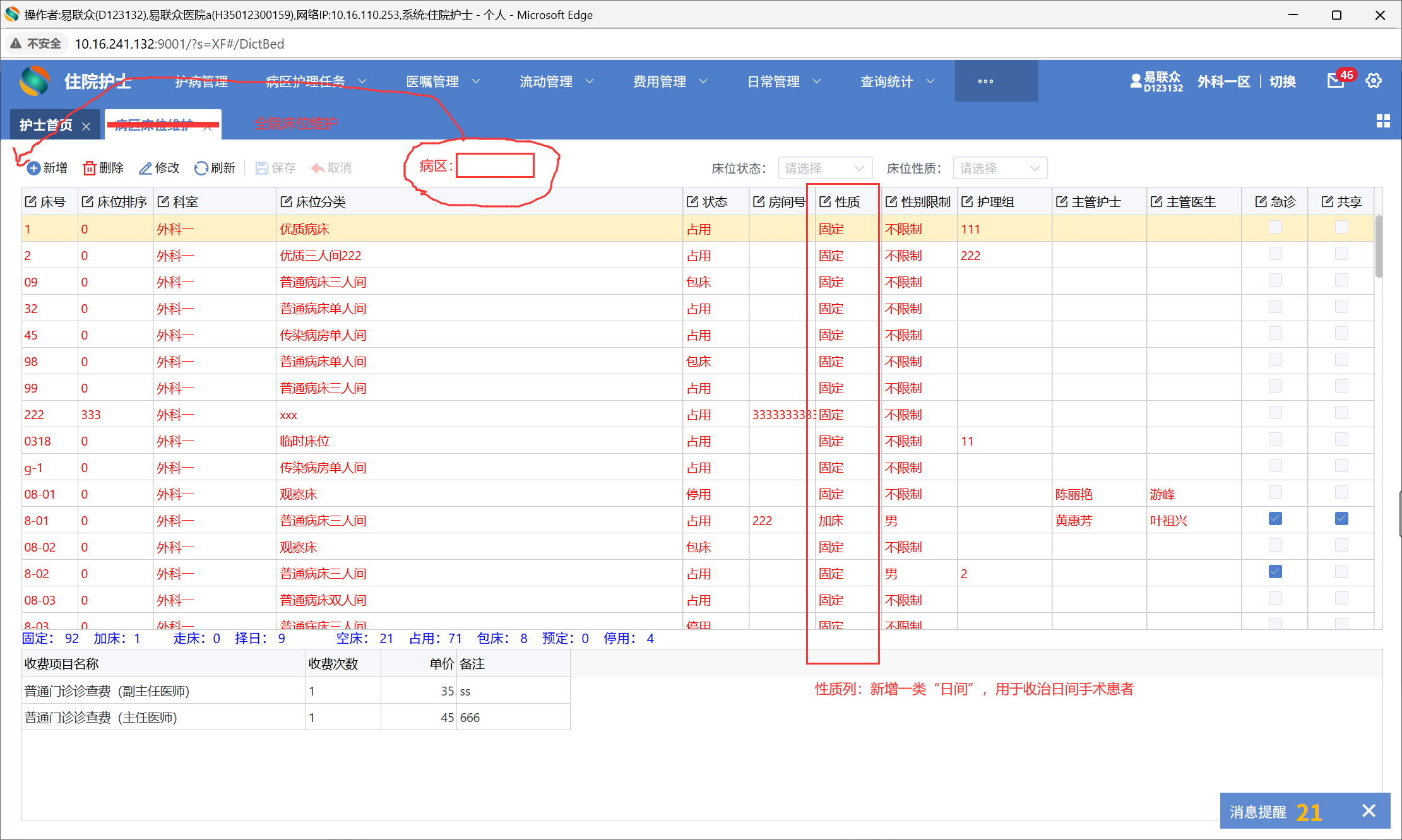Screen dimensions: 1402x840
Task: Click the 修改 edit pencil icon
Action: click(145, 168)
